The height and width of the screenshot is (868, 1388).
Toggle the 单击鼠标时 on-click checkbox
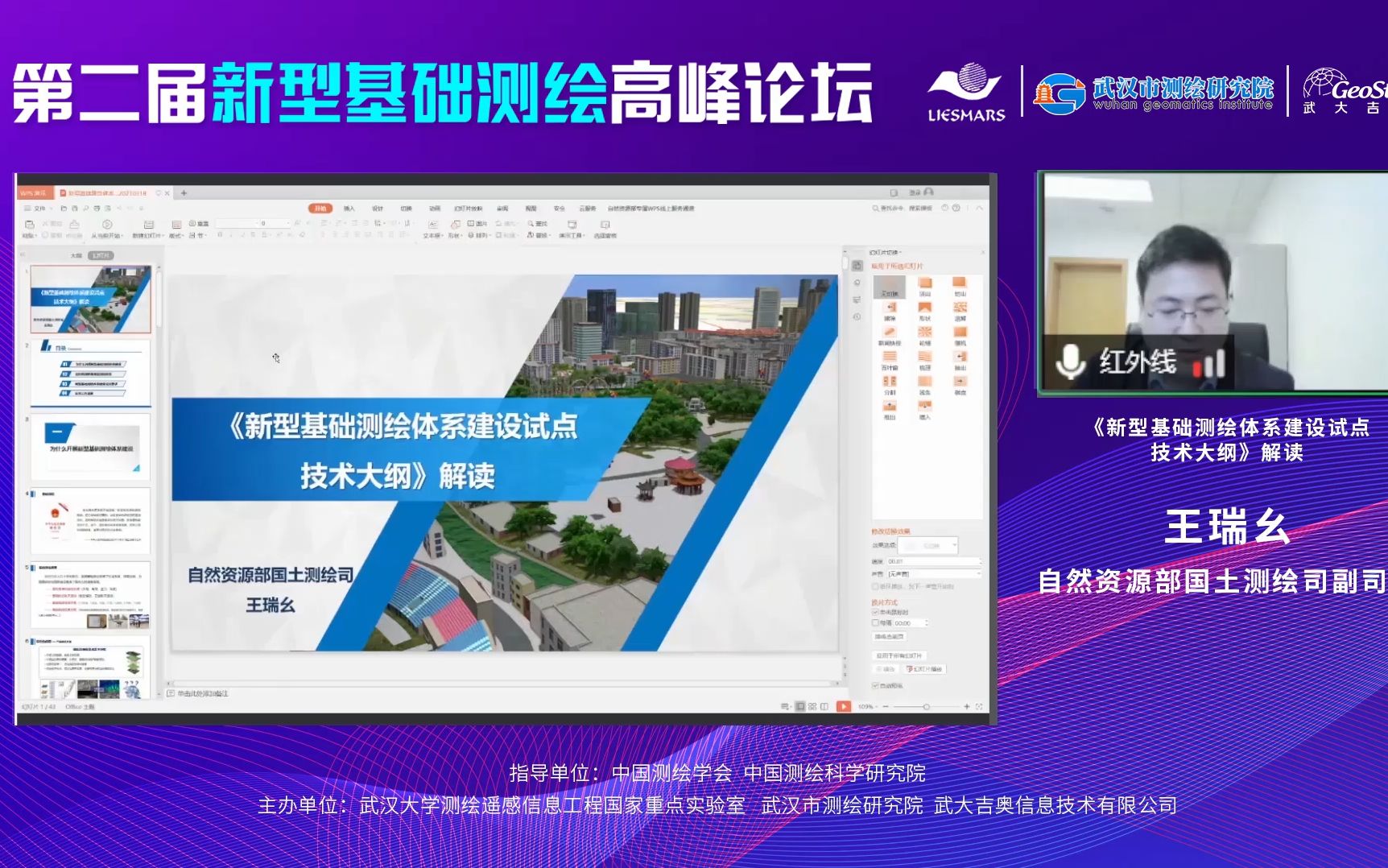pyautogui.click(x=875, y=612)
